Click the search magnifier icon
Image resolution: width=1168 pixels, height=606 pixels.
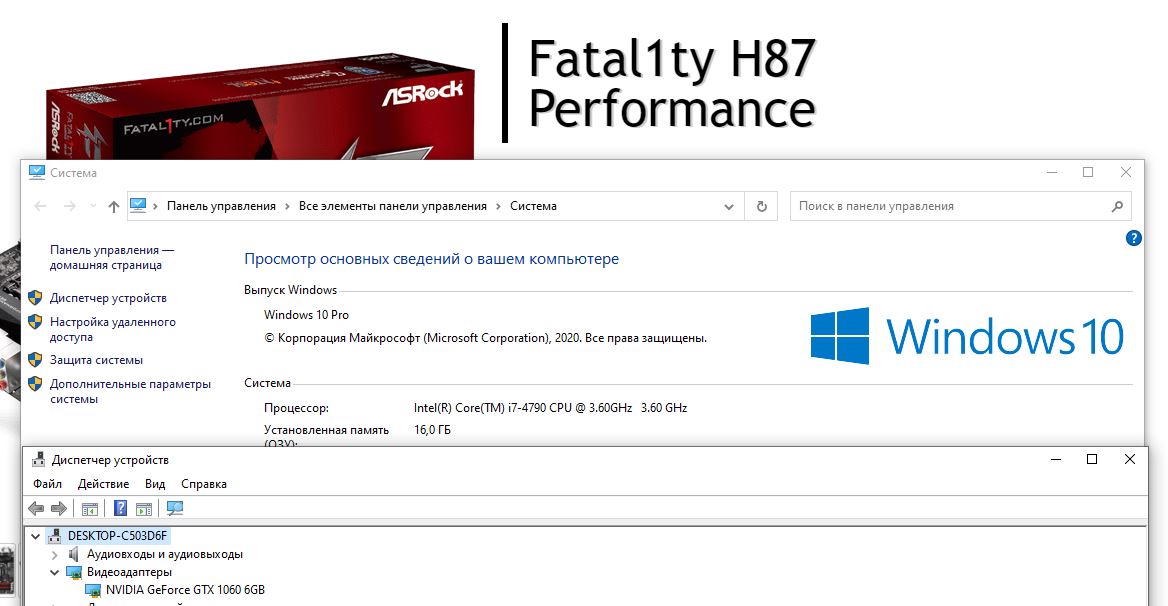[1117, 206]
